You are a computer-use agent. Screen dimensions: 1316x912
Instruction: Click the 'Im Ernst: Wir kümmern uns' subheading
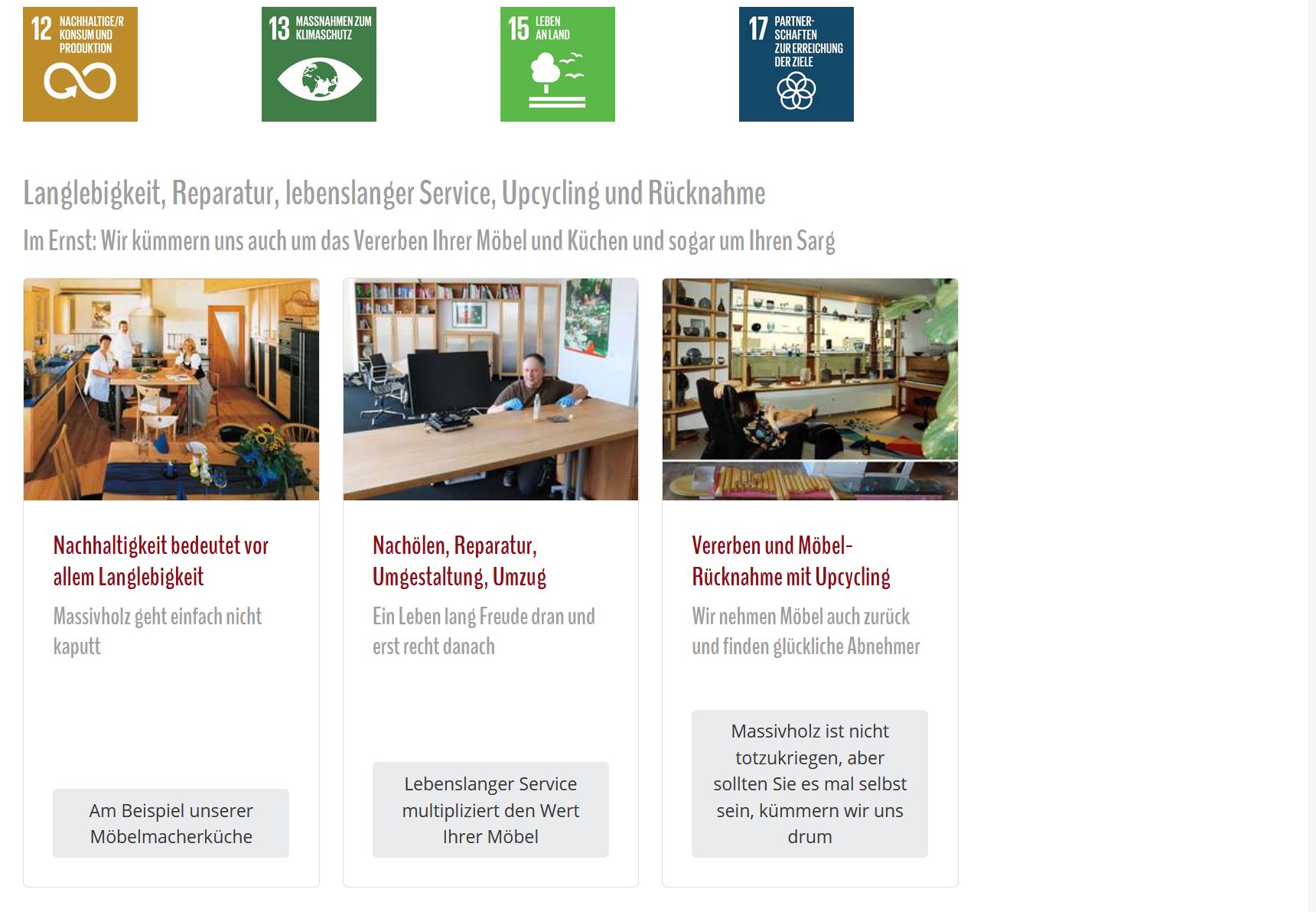pyautogui.click(x=428, y=241)
